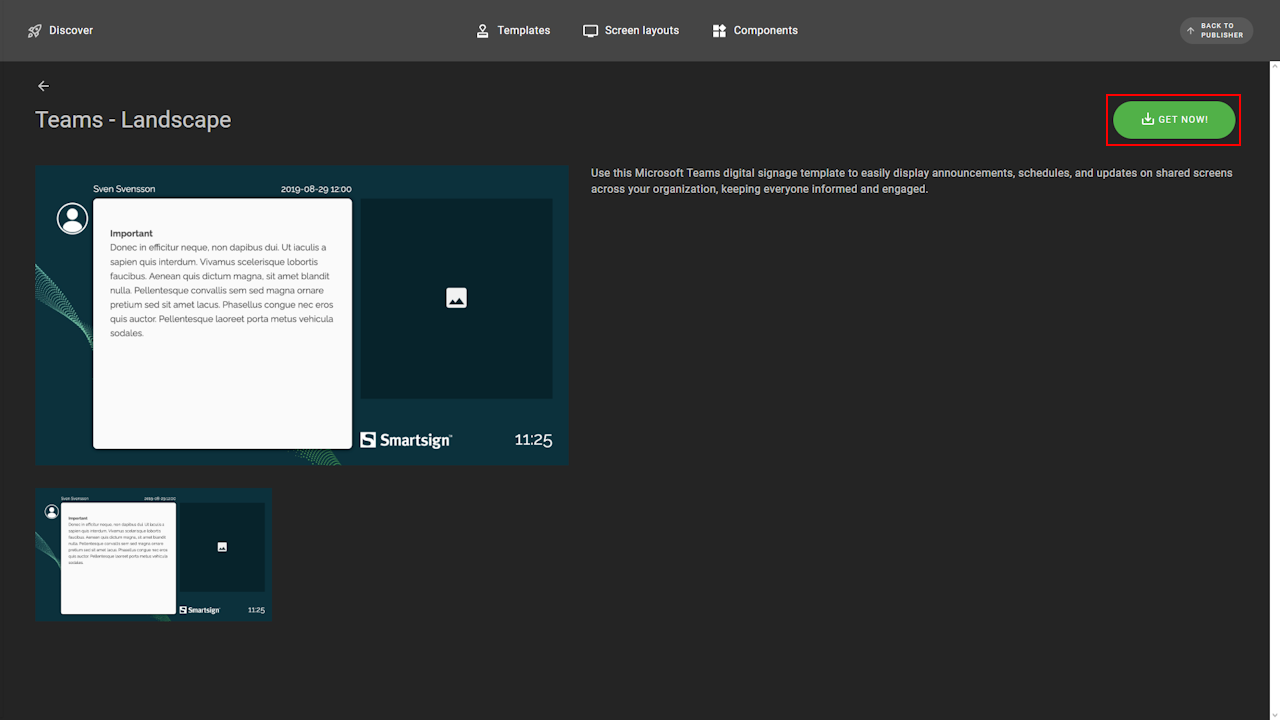Go back using the left arrow

[43, 86]
